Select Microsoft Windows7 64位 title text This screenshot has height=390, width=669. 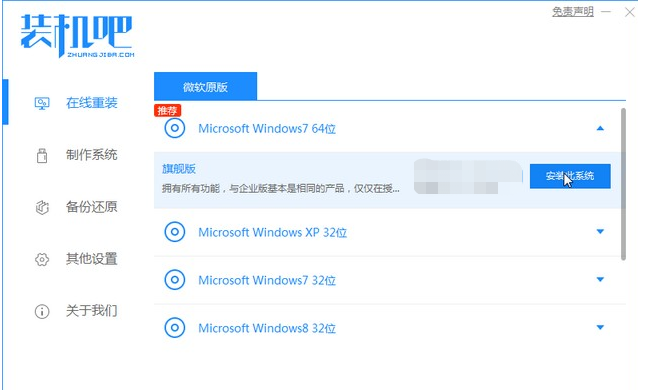(267, 128)
